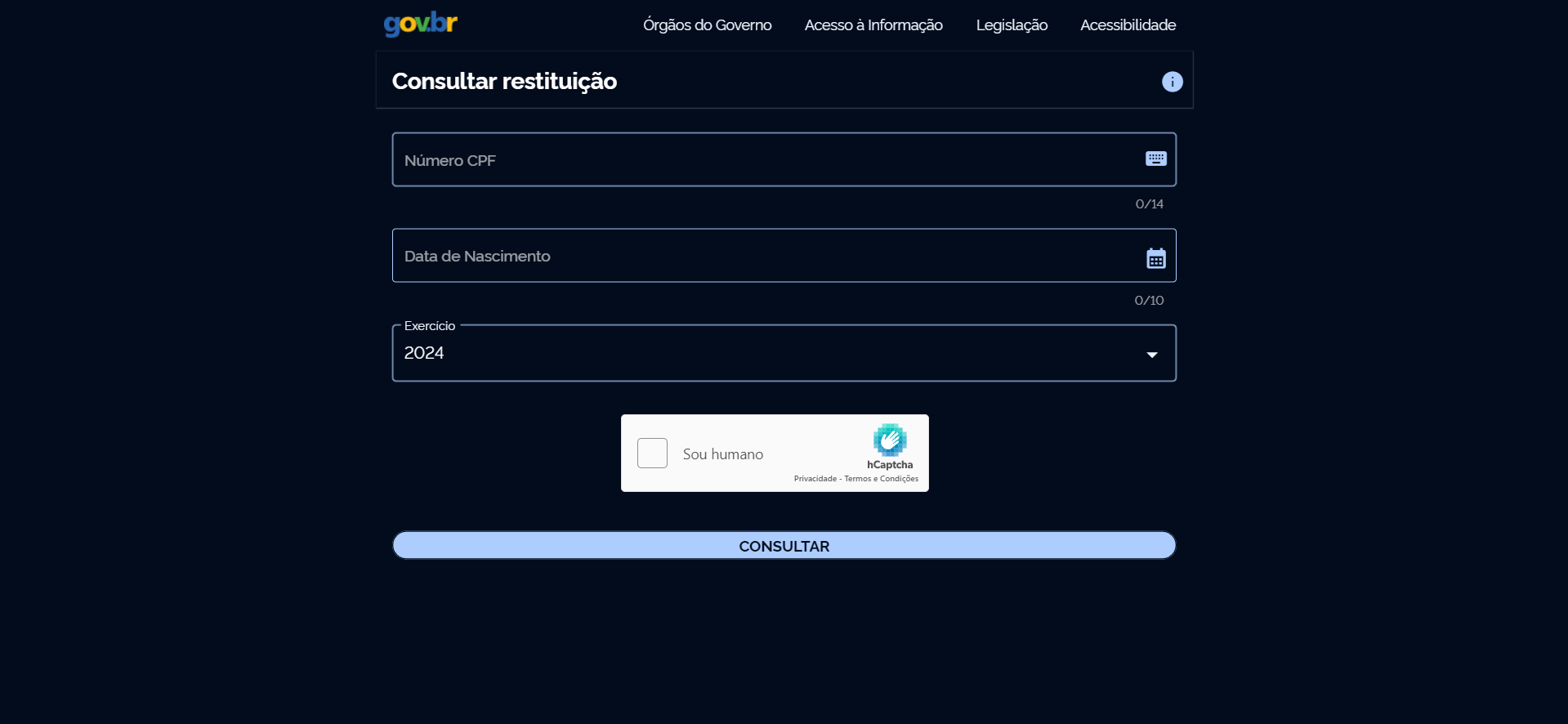
Task: Click the Consultar restituição heading
Action: pyautogui.click(x=504, y=82)
